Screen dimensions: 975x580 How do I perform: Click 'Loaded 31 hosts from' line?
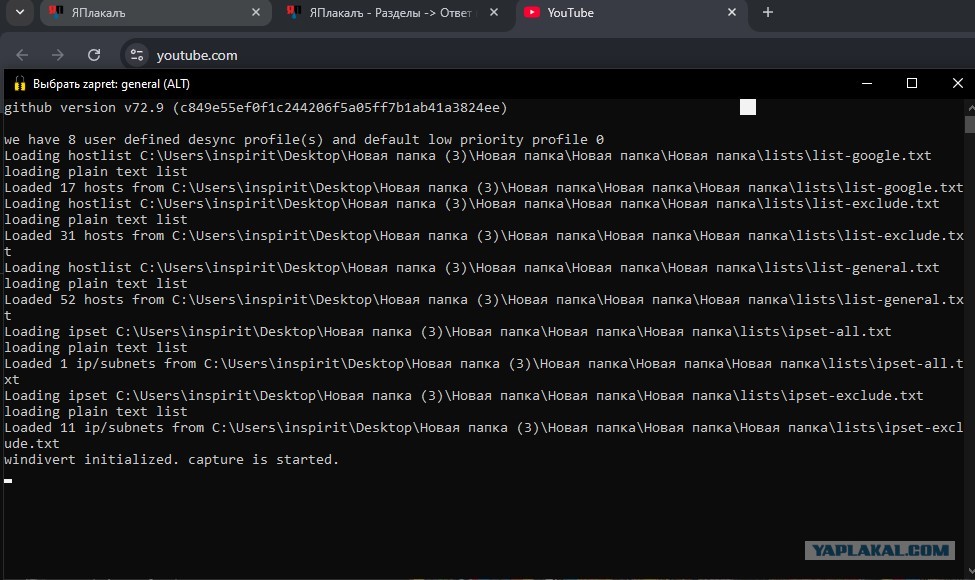[483, 244]
